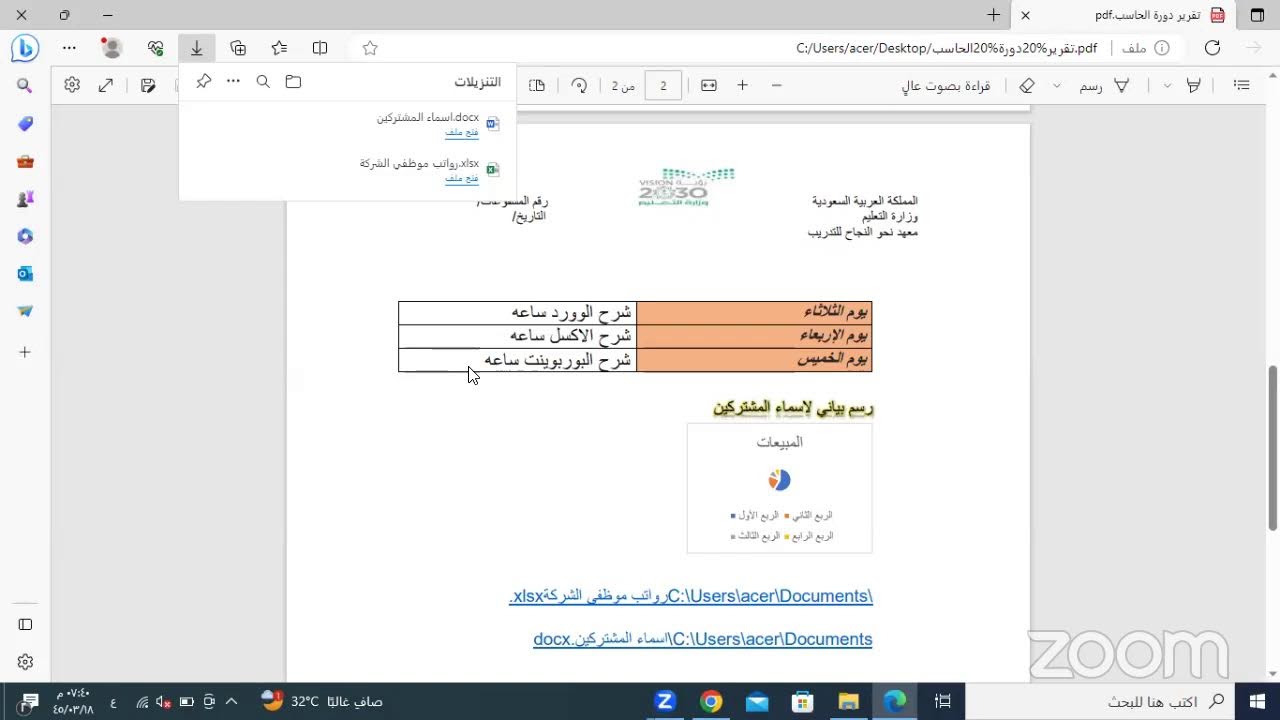Open the Bing Copilot sidebar icon
This screenshot has width=1280, height=720.
click(25, 47)
